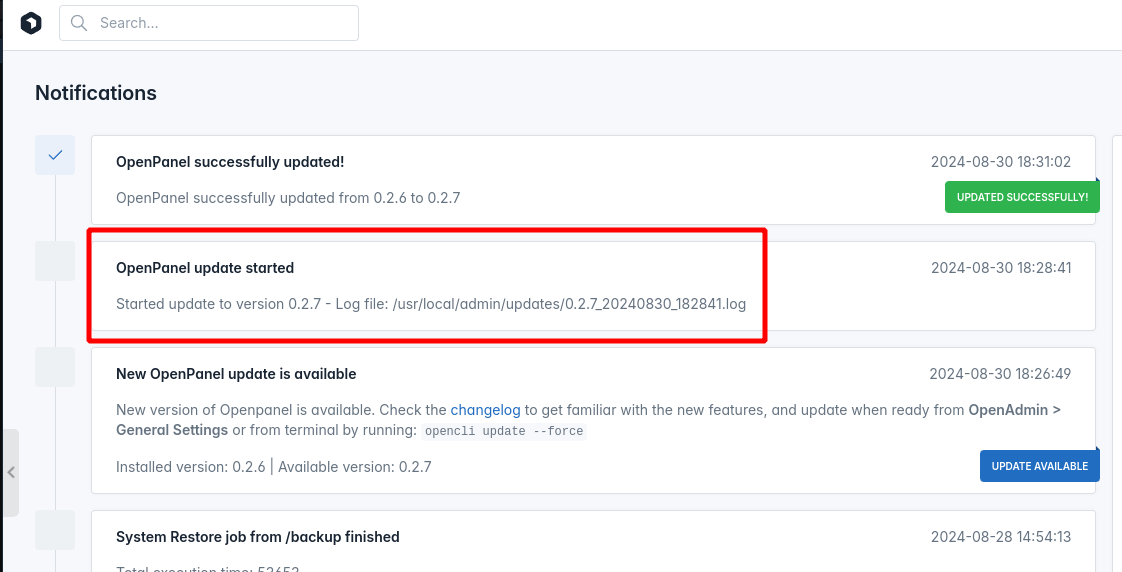
Task: Click the UPDATED SUCCESSFULLY! green badge
Action: [x=1023, y=197]
